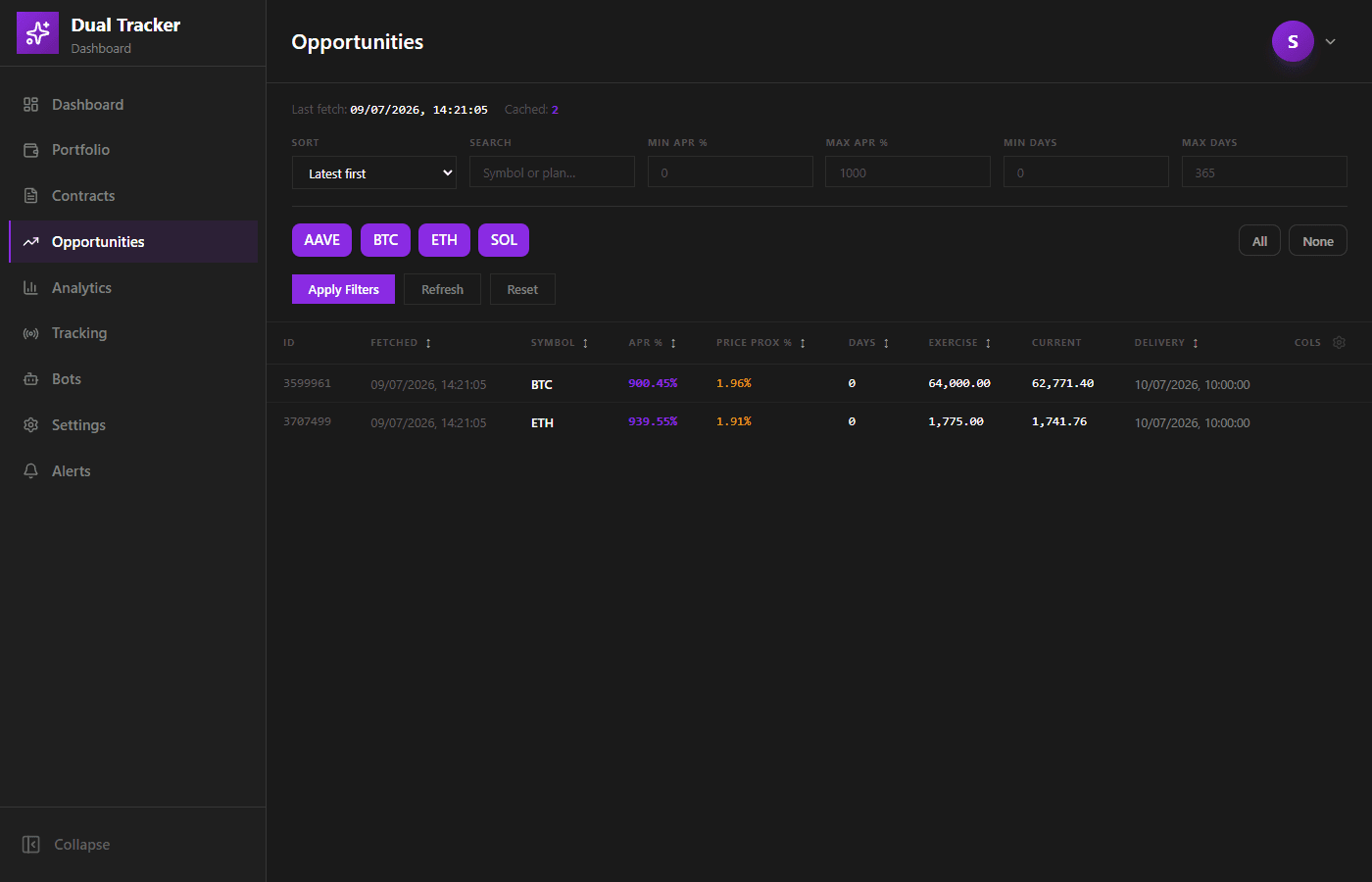The width and height of the screenshot is (1372, 882).
Task: Click the COLS column header label
Action: [x=1307, y=343]
